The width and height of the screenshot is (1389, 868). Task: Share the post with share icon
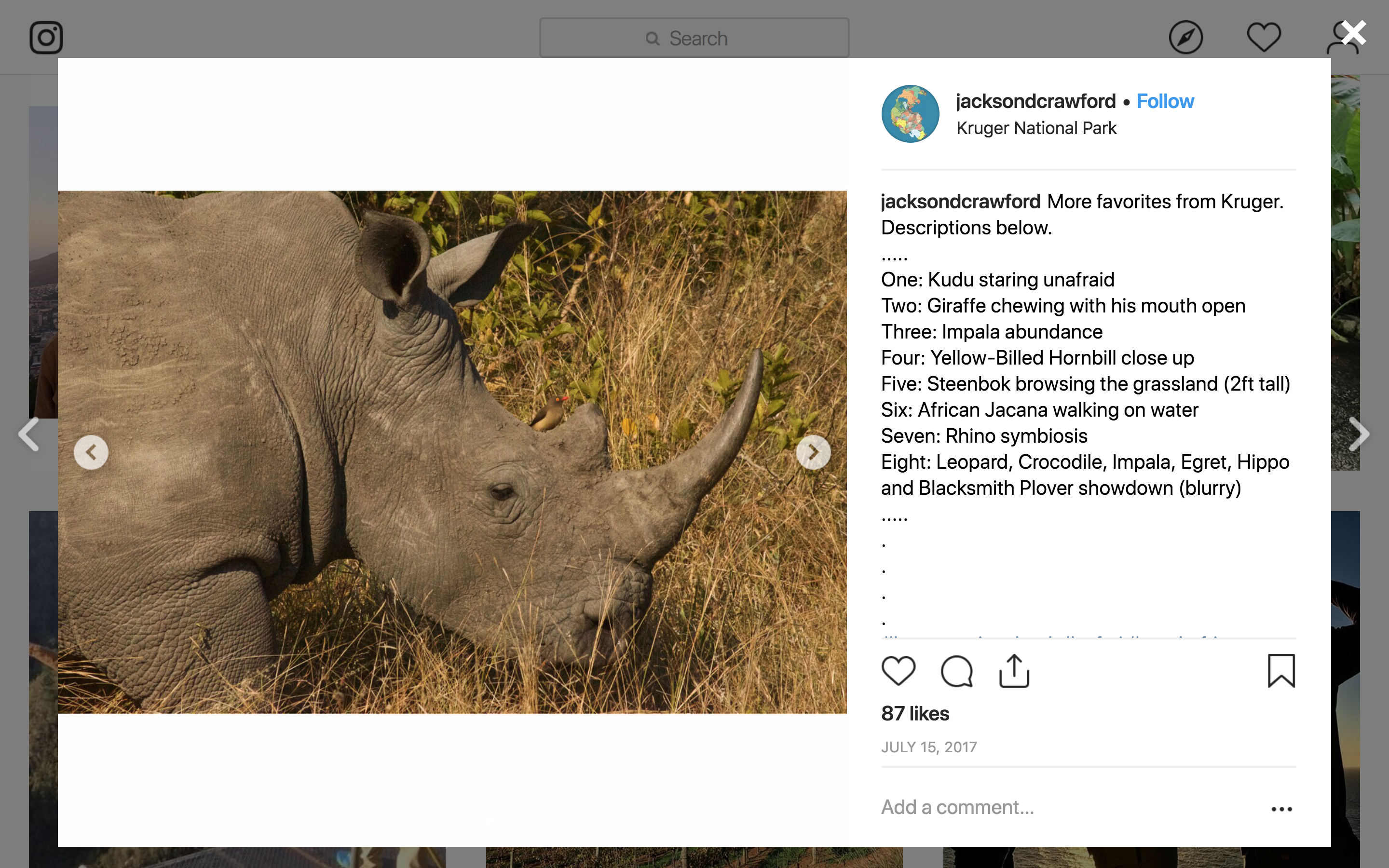coord(1014,670)
